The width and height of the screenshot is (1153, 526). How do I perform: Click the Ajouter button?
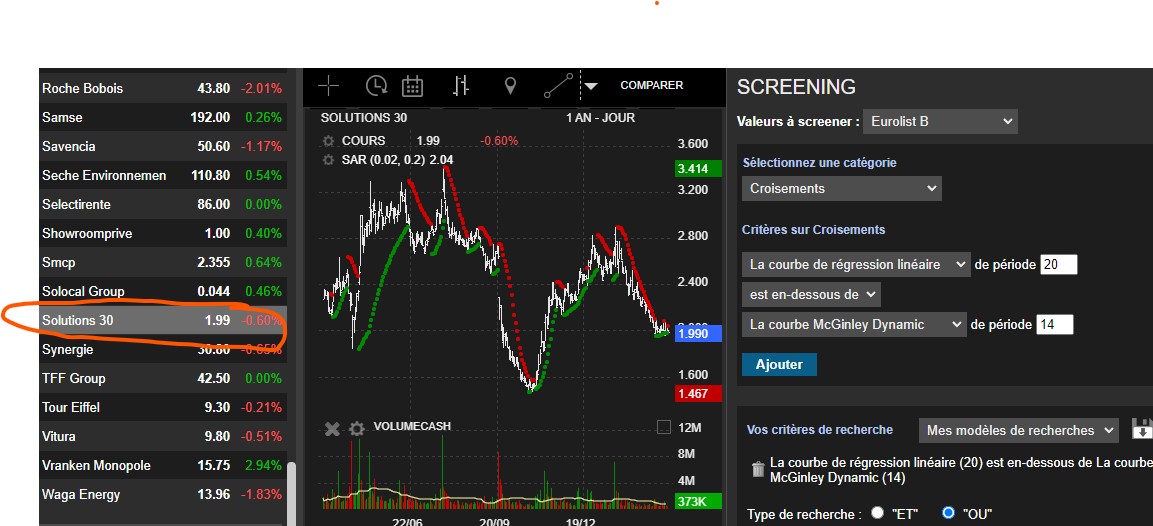pyautogui.click(x=779, y=364)
